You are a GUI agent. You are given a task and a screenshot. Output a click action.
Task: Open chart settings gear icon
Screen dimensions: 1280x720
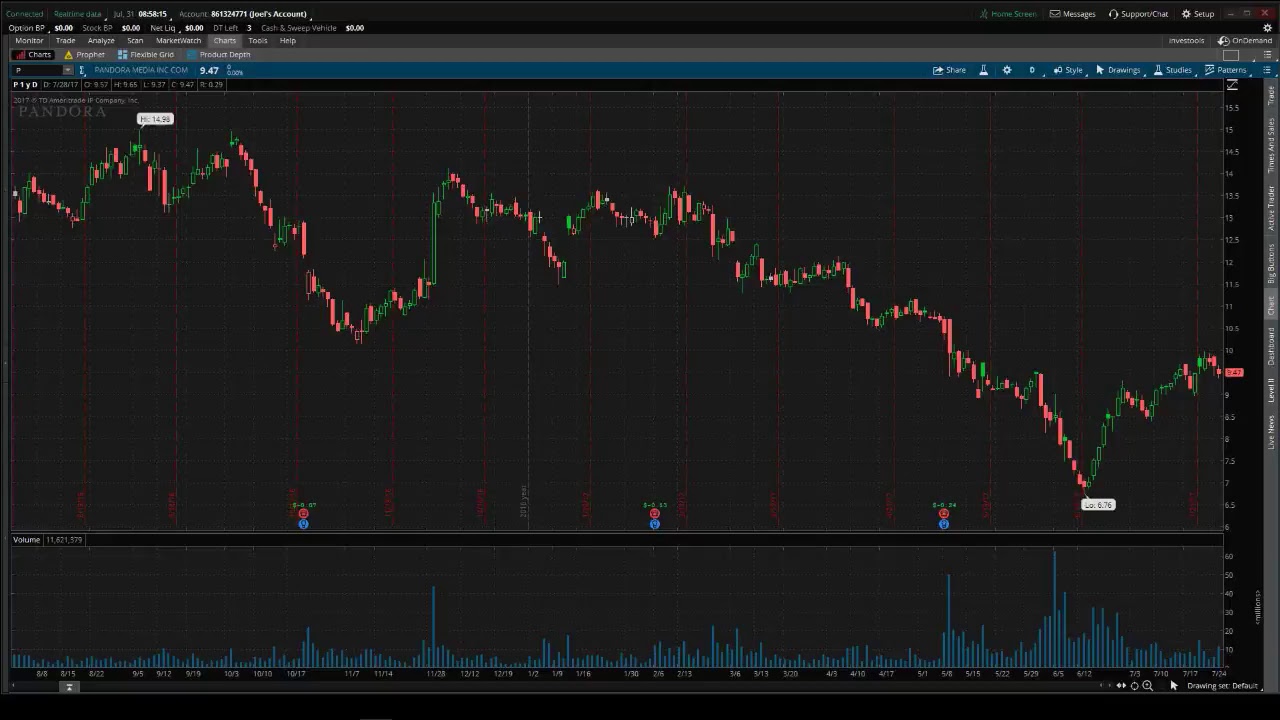pos(1007,70)
